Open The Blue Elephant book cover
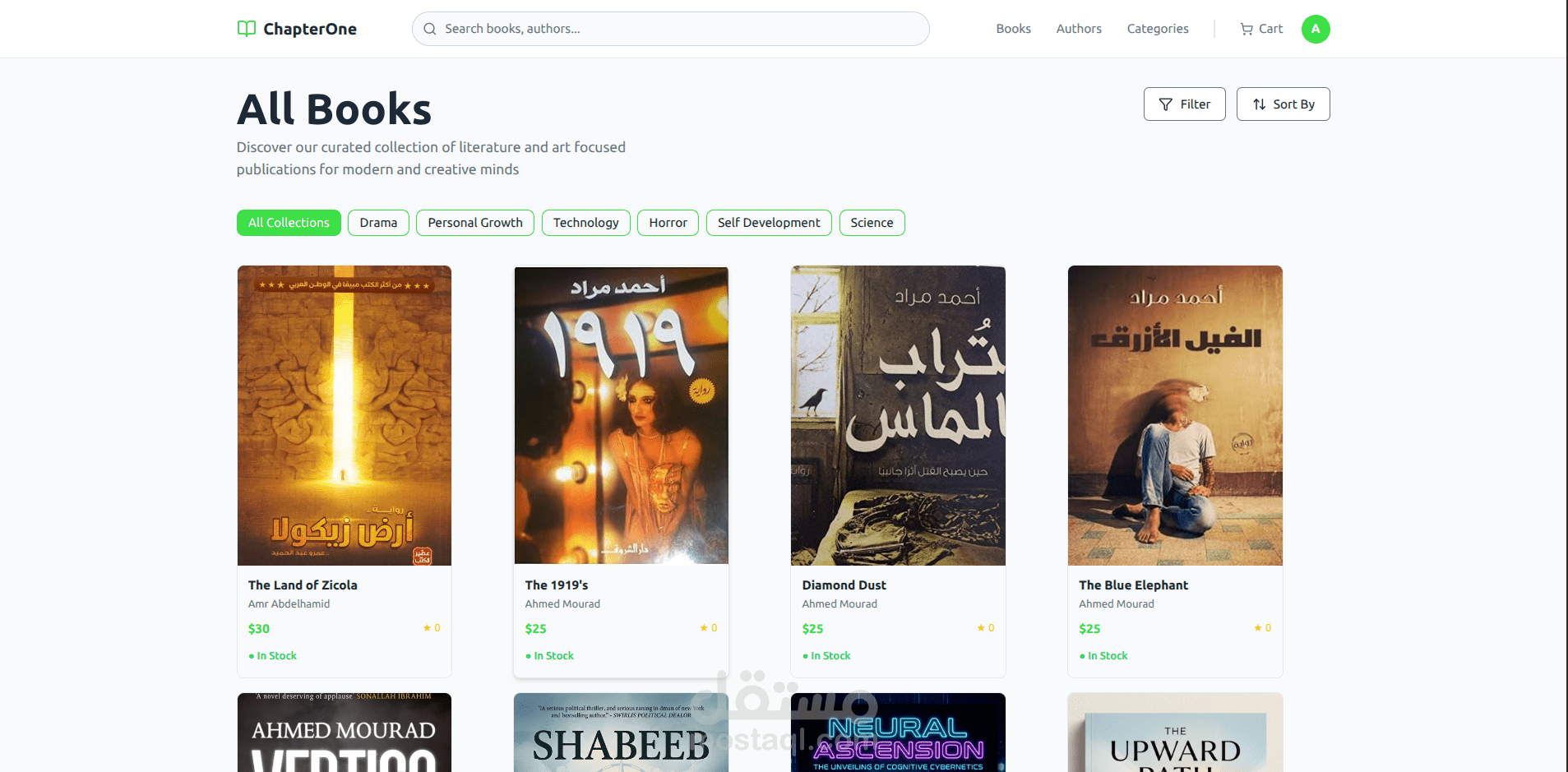Image resolution: width=1568 pixels, height=772 pixels. point(1175,415)
